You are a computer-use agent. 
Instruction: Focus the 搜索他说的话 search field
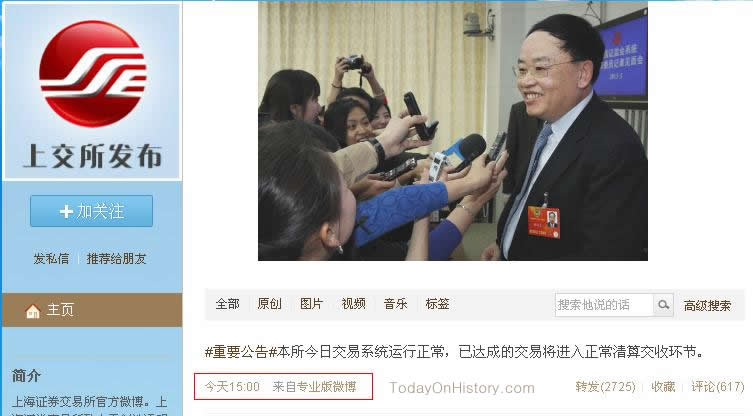604,305
